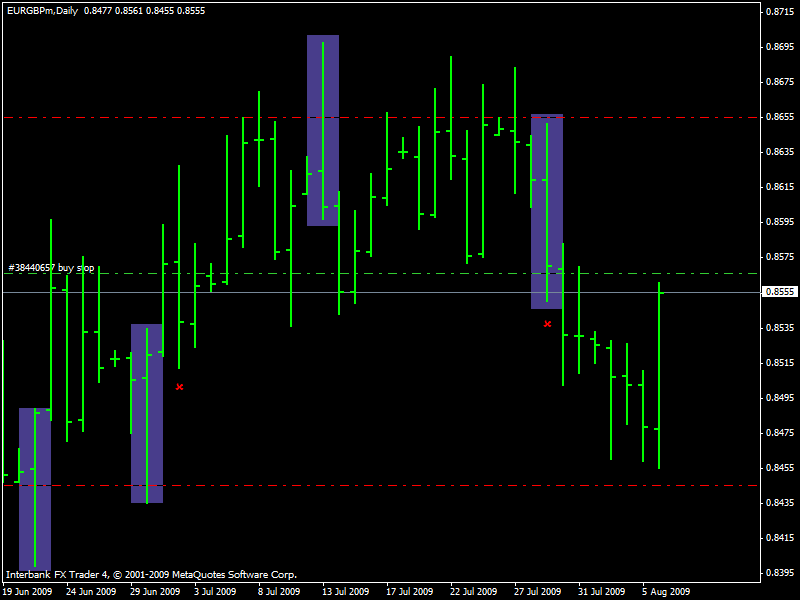The height and width of the screenshot is (600, 800).
Task: Click the EURGBPm,Daily chart title text
Action: 40,11
